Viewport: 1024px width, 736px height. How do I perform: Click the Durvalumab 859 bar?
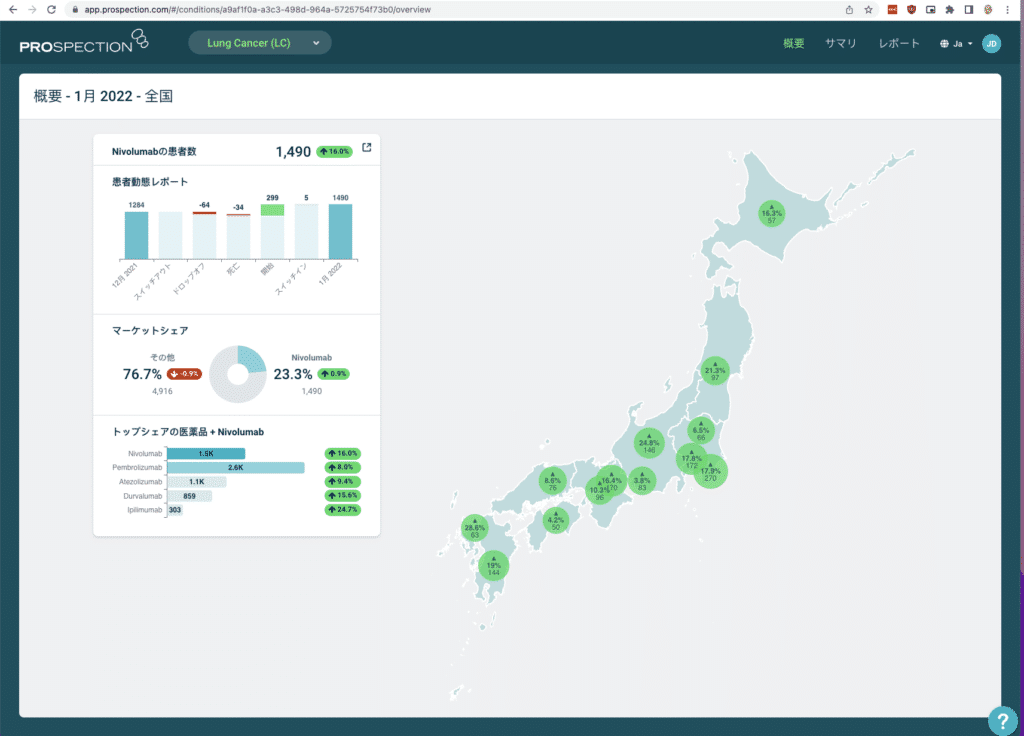(x=189, y=496)
